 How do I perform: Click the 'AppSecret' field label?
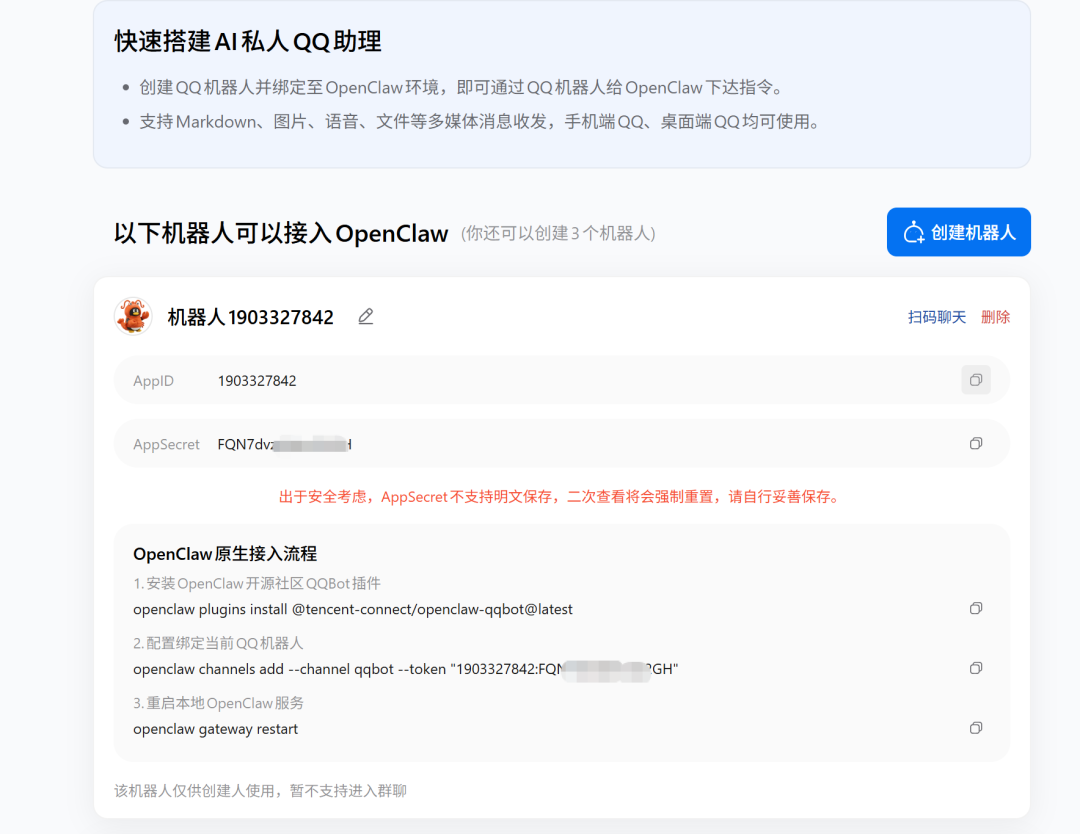166,444
